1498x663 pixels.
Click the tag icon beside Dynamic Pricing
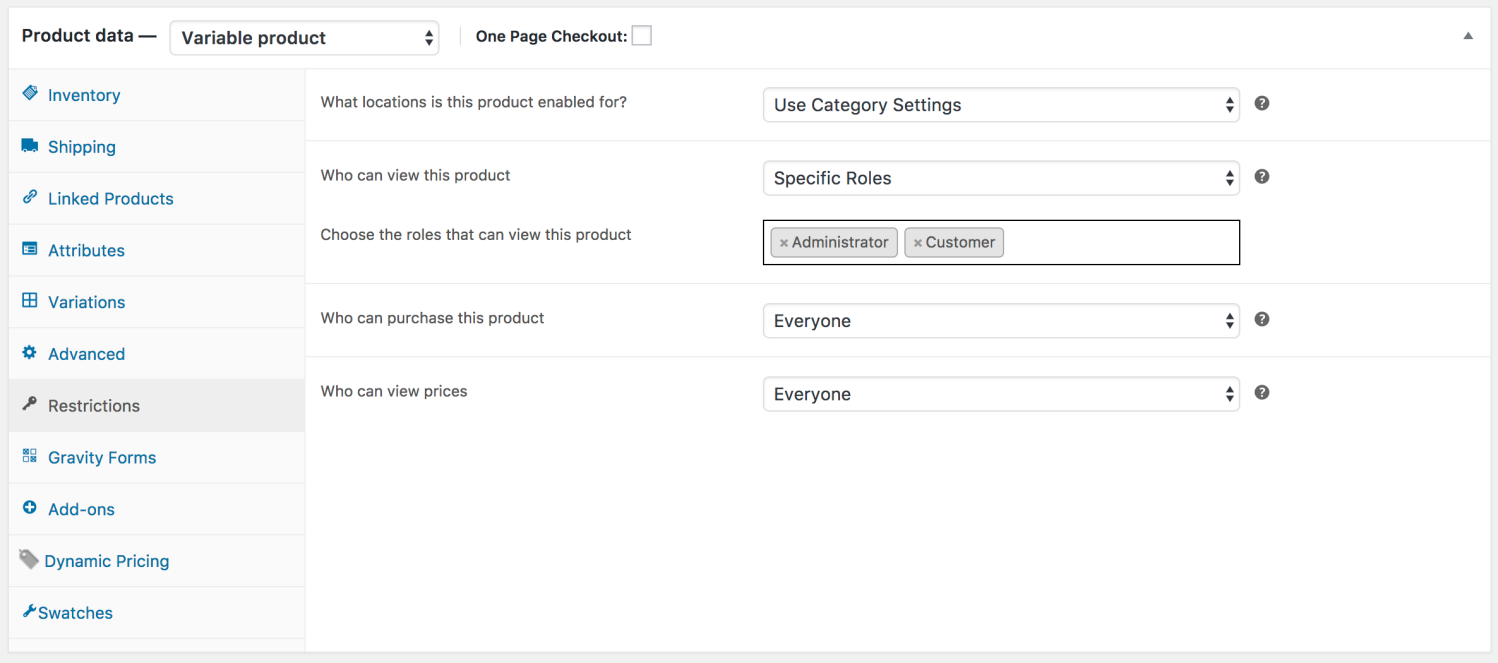point(29,558)
